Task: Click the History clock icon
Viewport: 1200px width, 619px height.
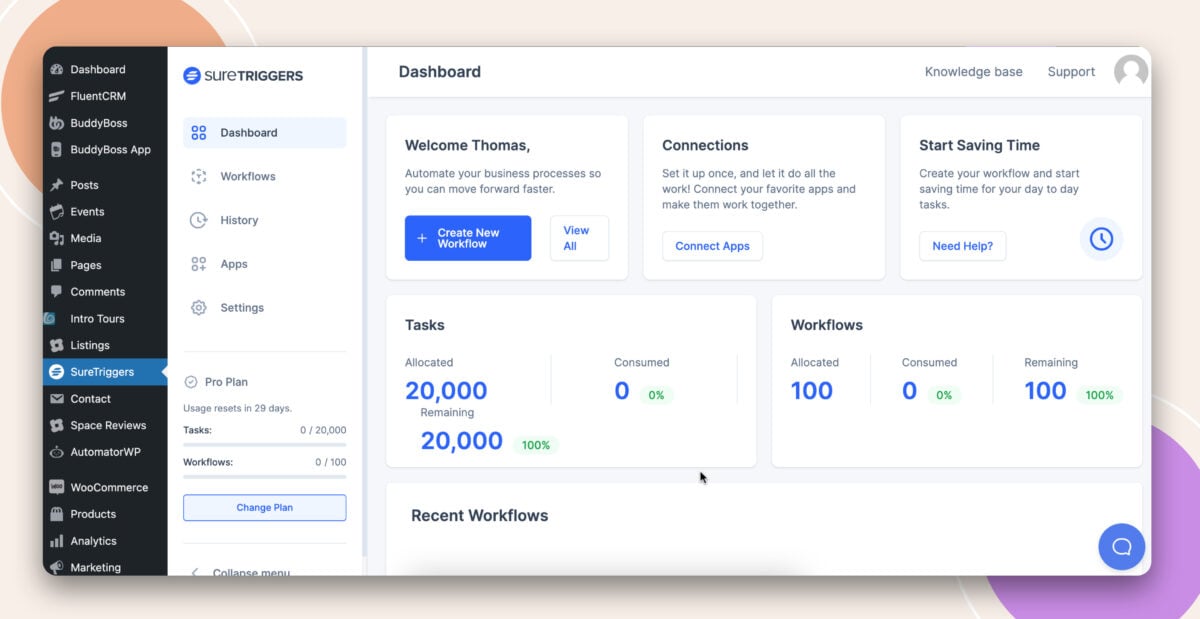Action: (x=199, y=220)
